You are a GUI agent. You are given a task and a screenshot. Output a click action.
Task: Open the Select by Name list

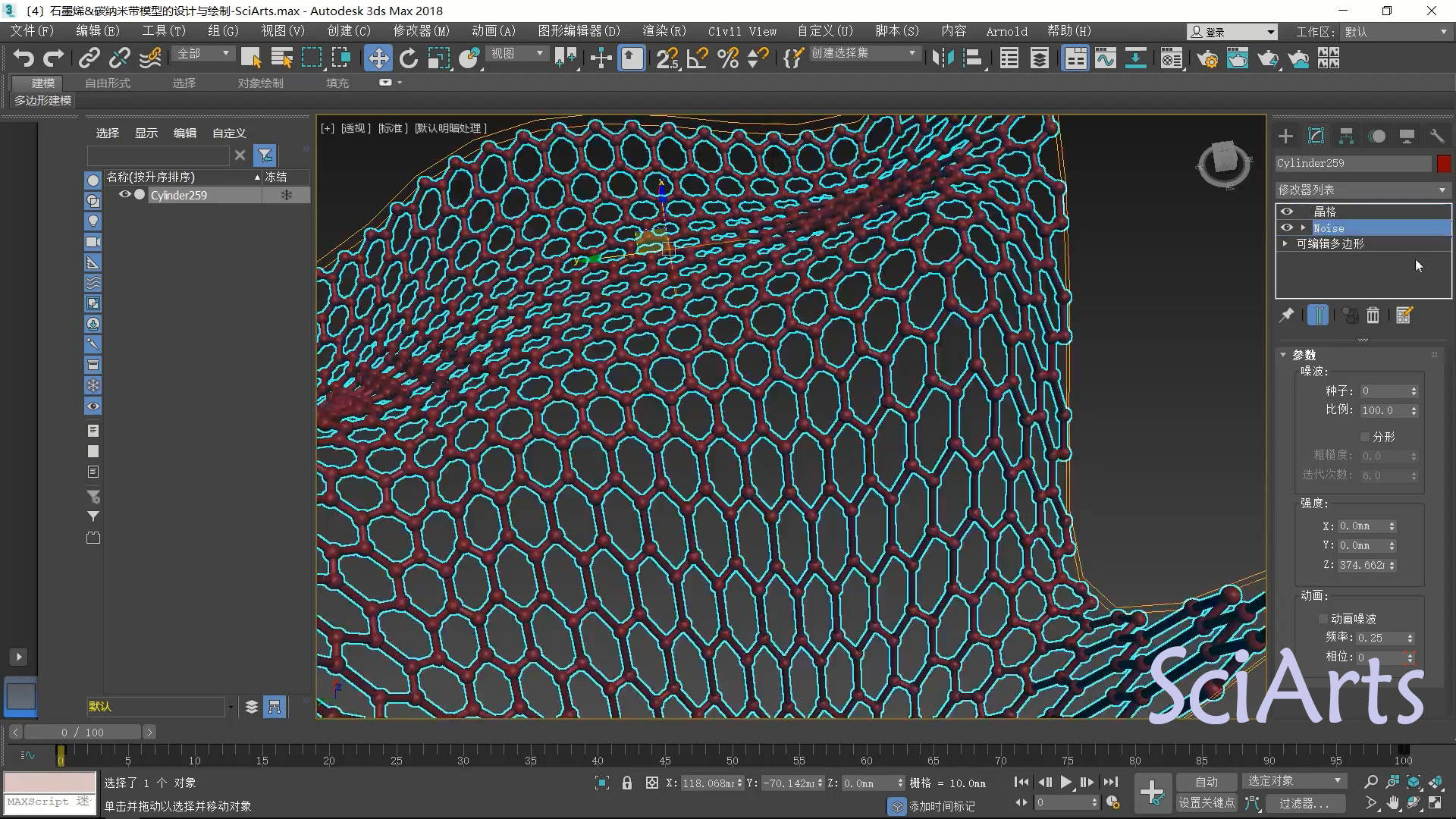pos(281,58)
